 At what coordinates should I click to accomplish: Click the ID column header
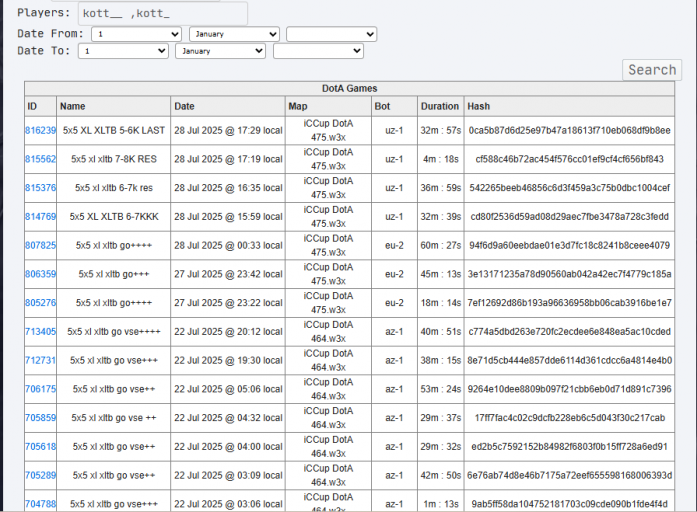40,106
